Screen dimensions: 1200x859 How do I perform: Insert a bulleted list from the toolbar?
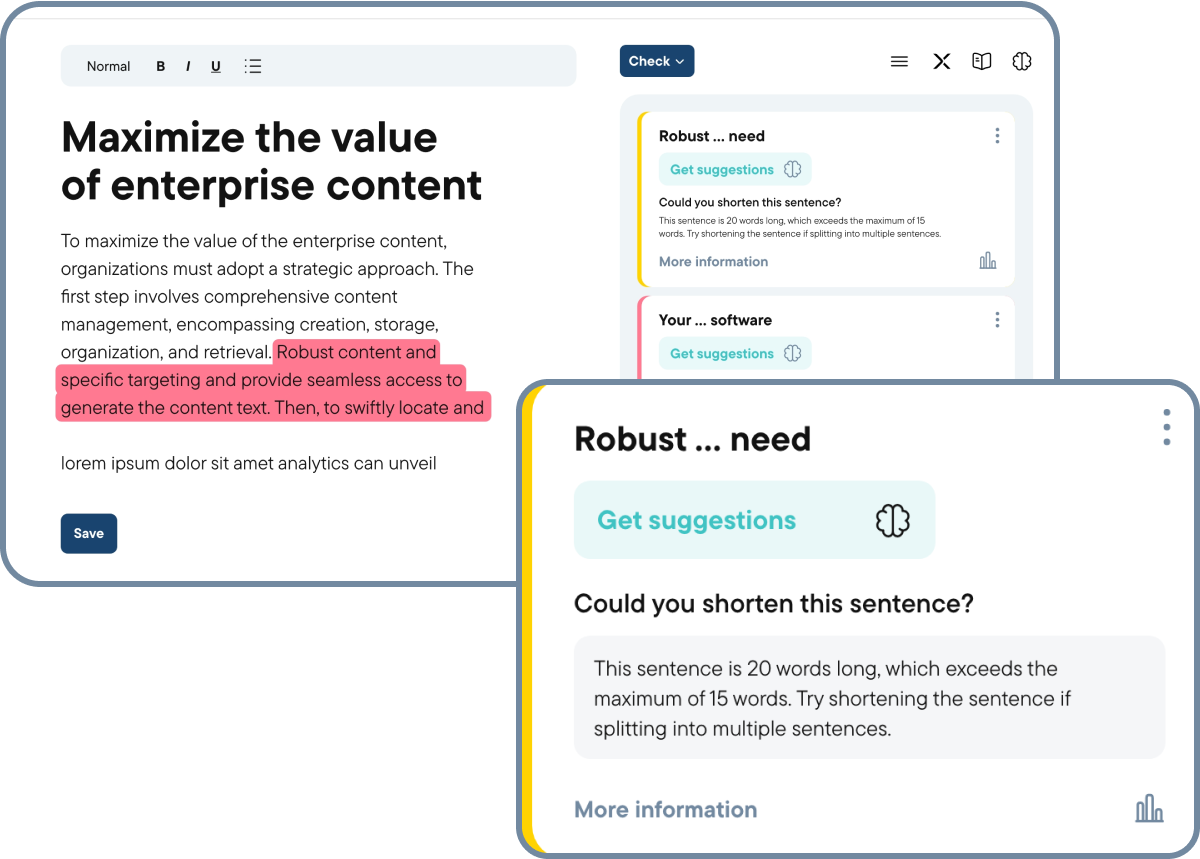pyautogui.click(x=253, y=66)
